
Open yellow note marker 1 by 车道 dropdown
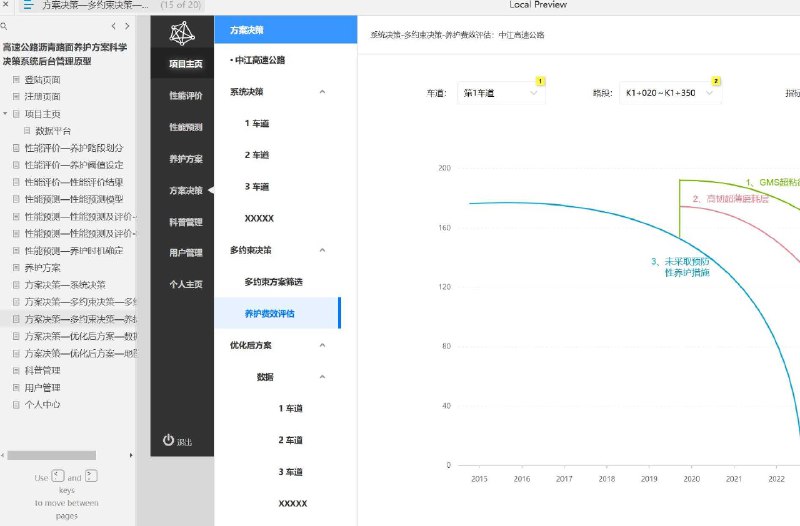(540, 81)
